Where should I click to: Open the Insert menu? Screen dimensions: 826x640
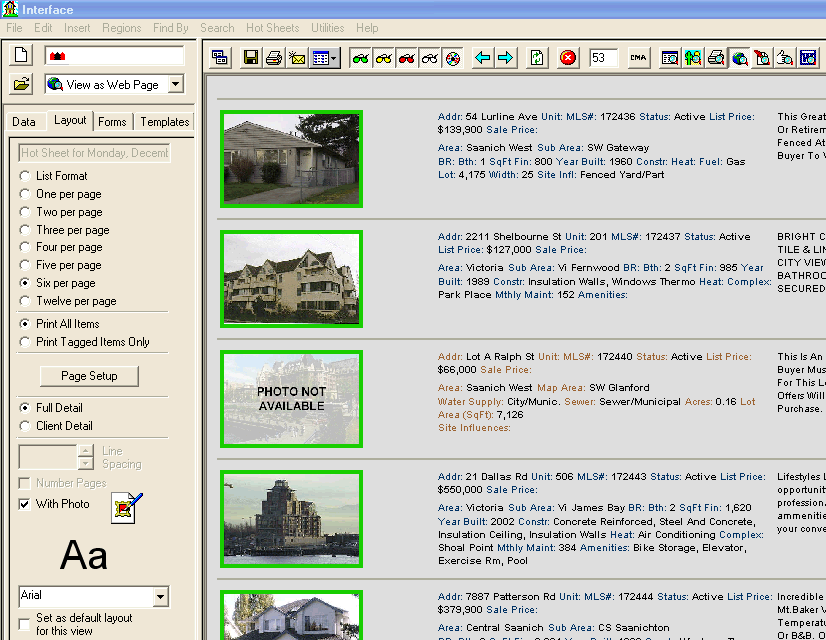point(77,28)
